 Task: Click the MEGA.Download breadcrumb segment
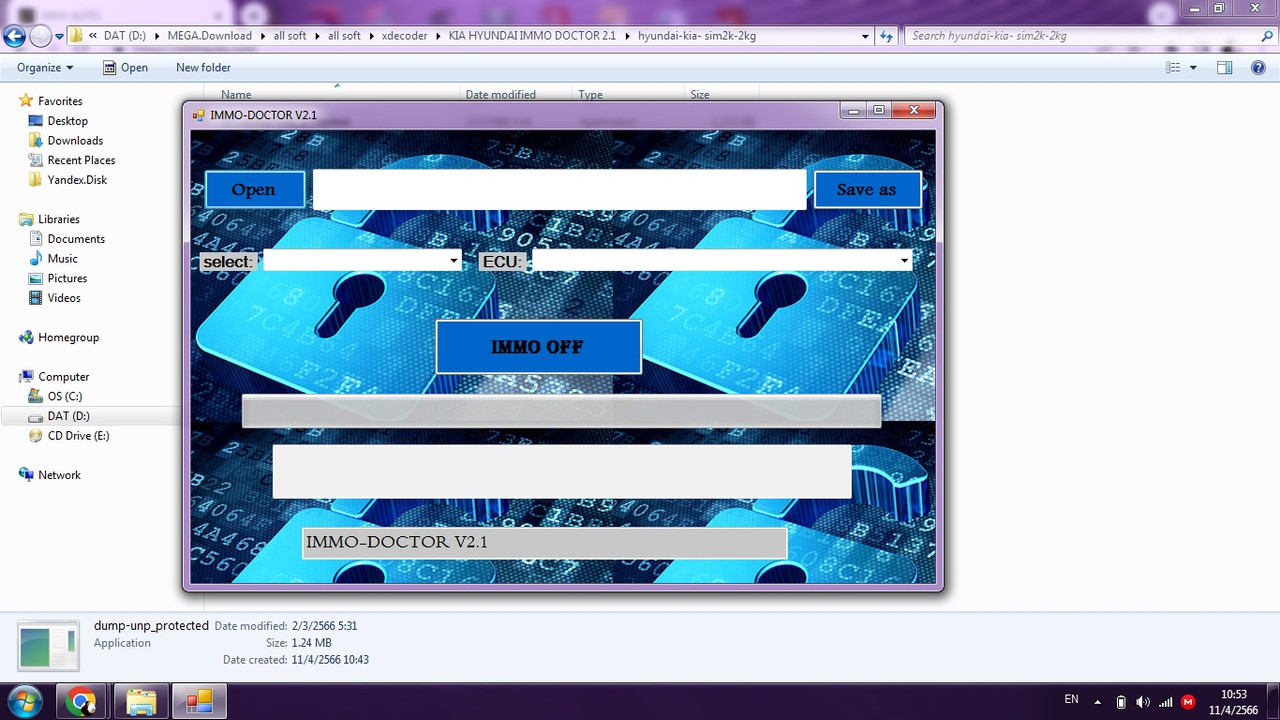tap(210, 36)
